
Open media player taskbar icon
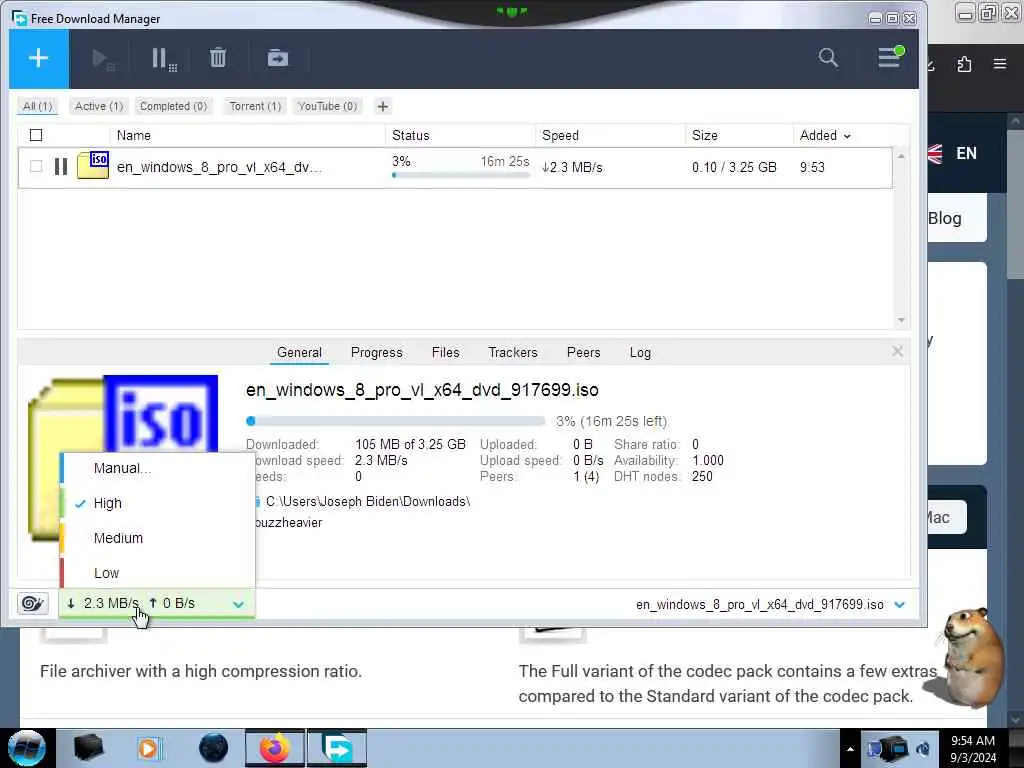[149, 748]
